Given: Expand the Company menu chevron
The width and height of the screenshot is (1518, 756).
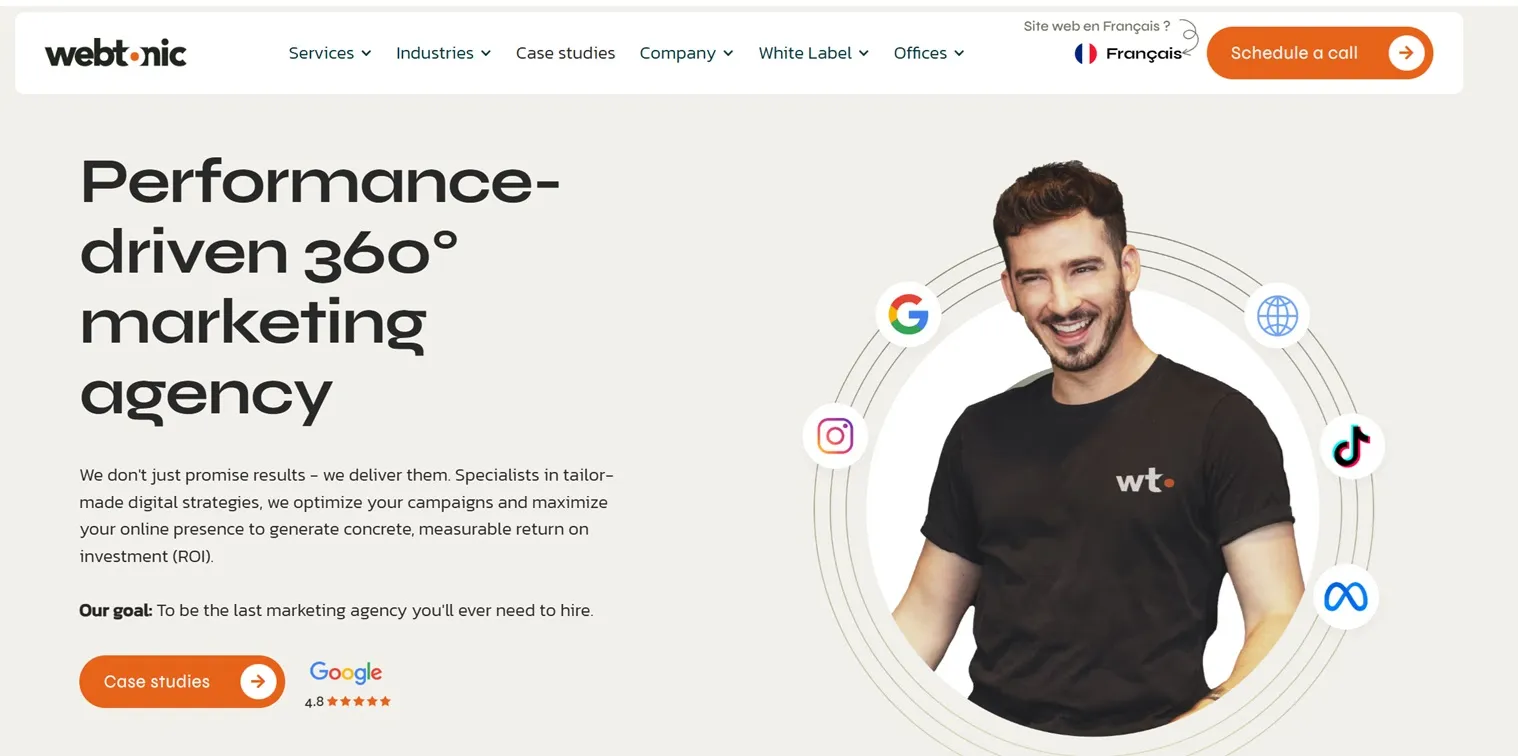Looking at the screenshot, I should click(x=728, y=54).
